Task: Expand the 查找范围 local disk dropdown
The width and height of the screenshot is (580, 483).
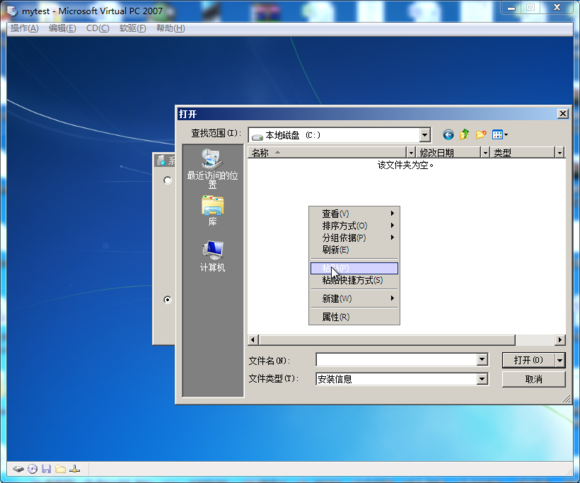Action: pyautogui.click(x=425, y=135)
